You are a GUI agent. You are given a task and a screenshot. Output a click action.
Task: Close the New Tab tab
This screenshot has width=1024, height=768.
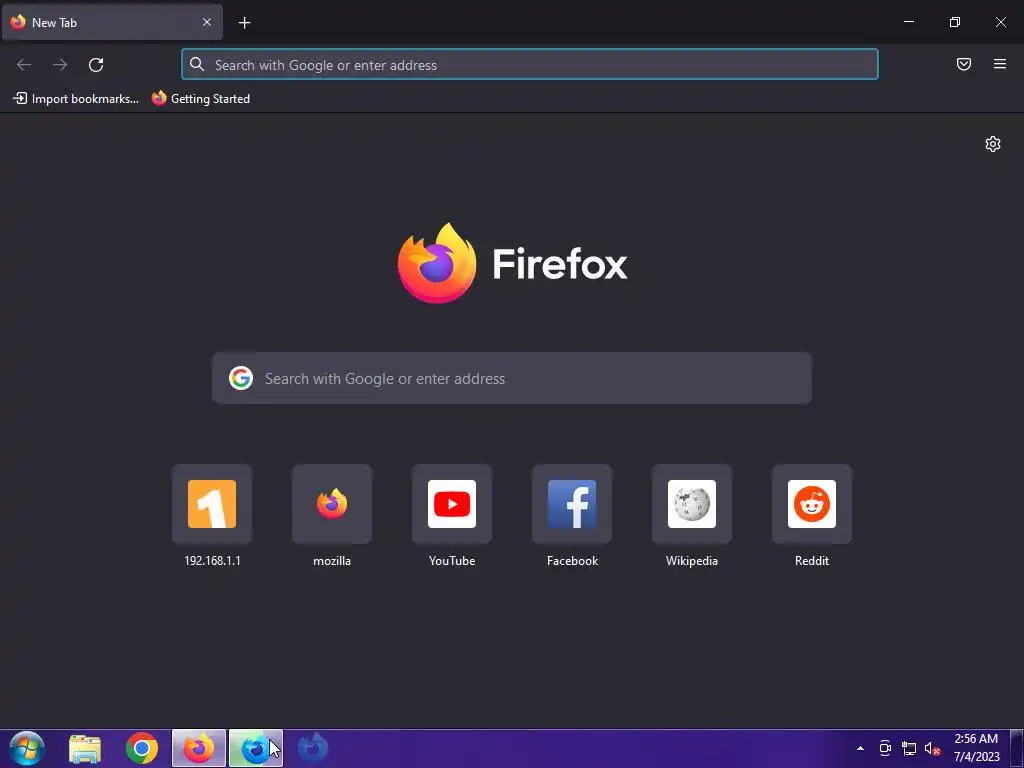tap(206, 22)
